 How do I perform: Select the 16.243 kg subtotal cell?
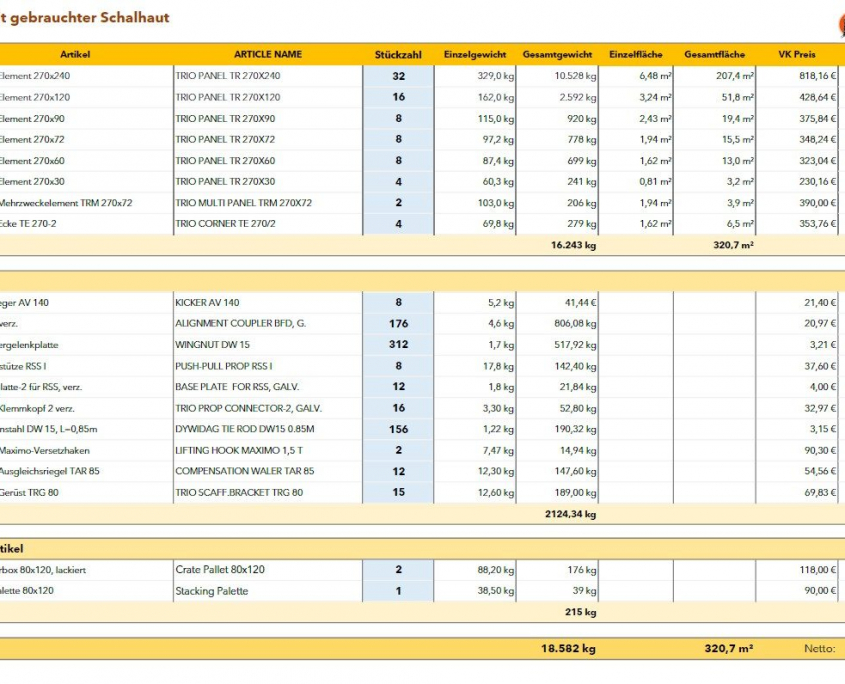tap(573, 245)
